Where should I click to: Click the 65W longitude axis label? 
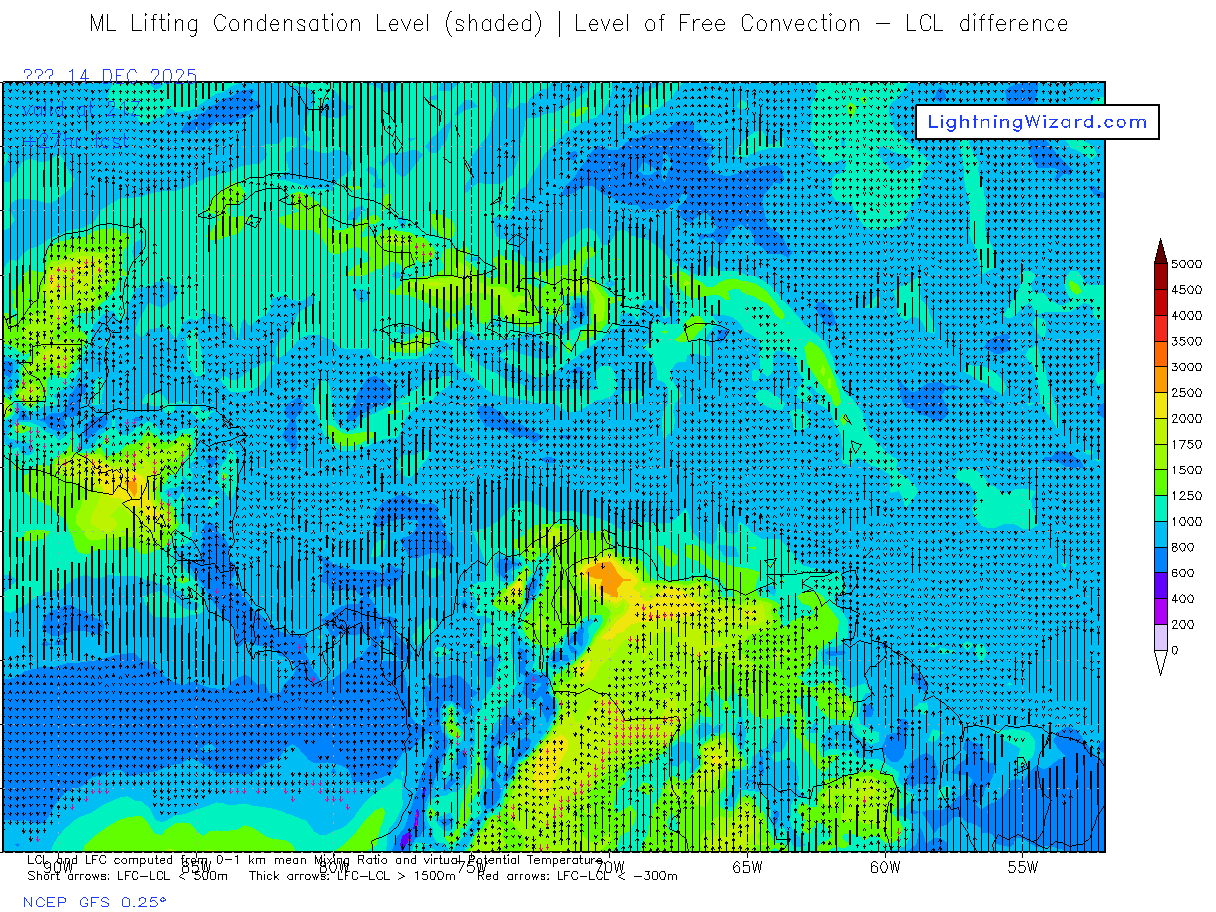tap(747, 867)
